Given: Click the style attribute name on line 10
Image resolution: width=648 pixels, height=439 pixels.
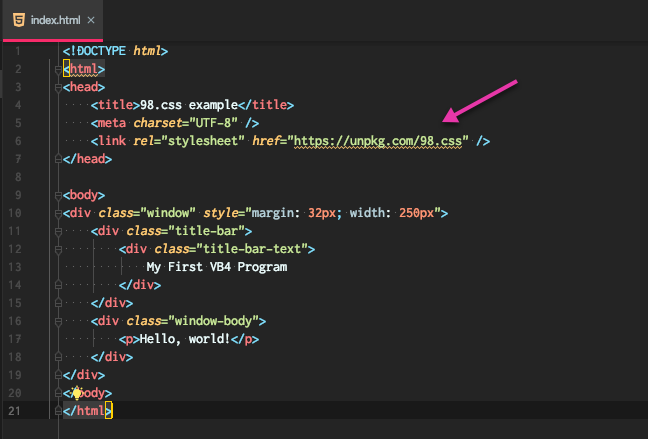Looking at the screenshot, I should [221, 213].
